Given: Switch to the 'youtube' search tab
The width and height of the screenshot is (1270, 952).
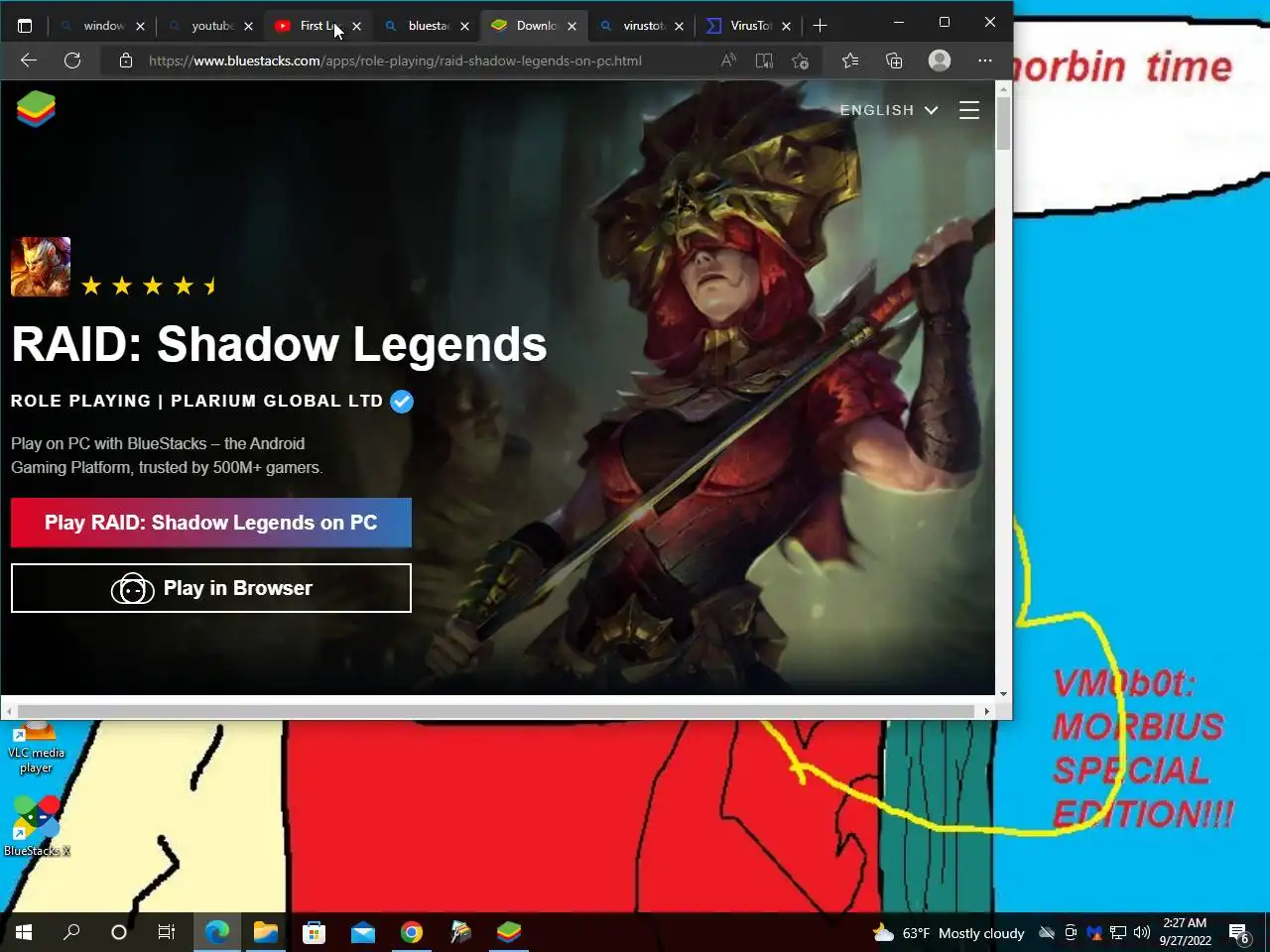Looking at the screenshot, I should tap(211, 26).
